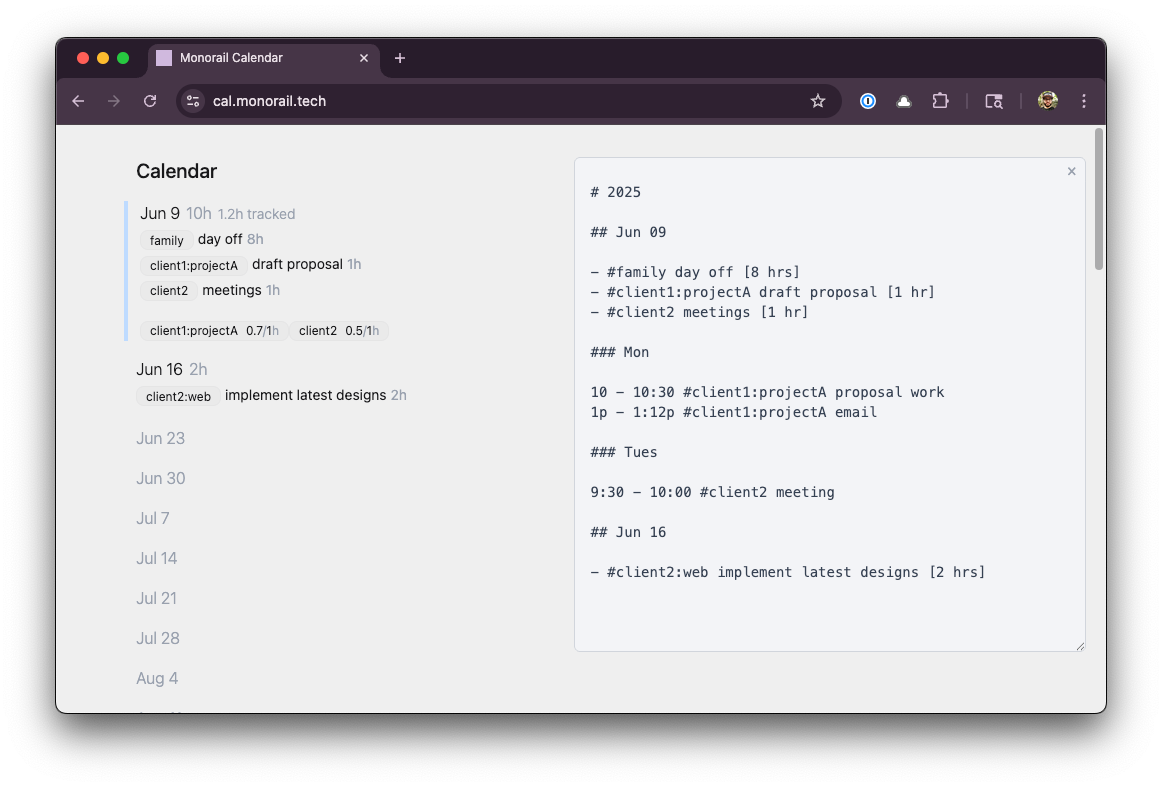Select the Jul 21 week
Image resolution: width=1162 pixels, height=787 pixels.
point(156,598)
